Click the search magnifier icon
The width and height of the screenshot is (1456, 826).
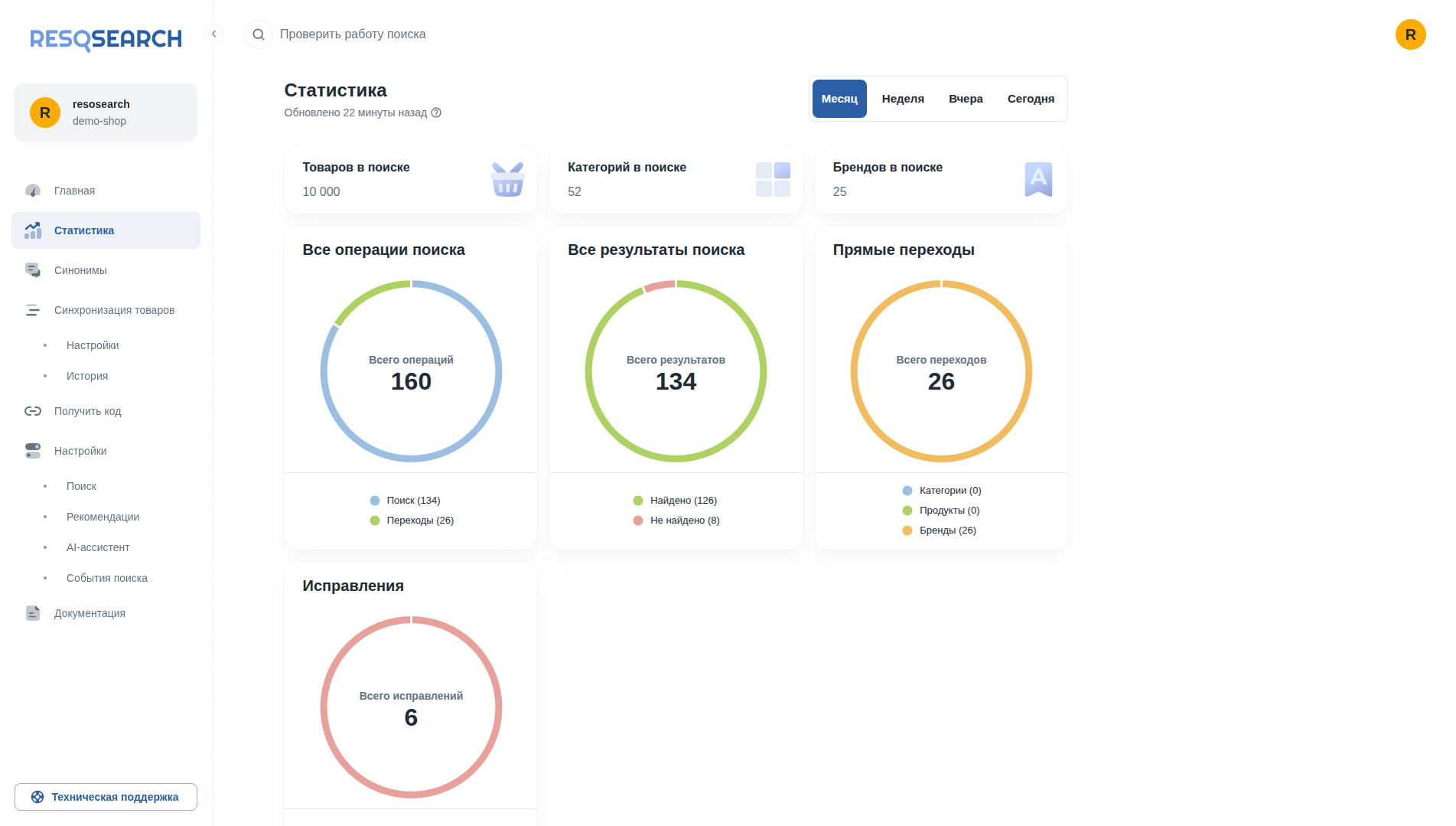(x=259, y=34)
